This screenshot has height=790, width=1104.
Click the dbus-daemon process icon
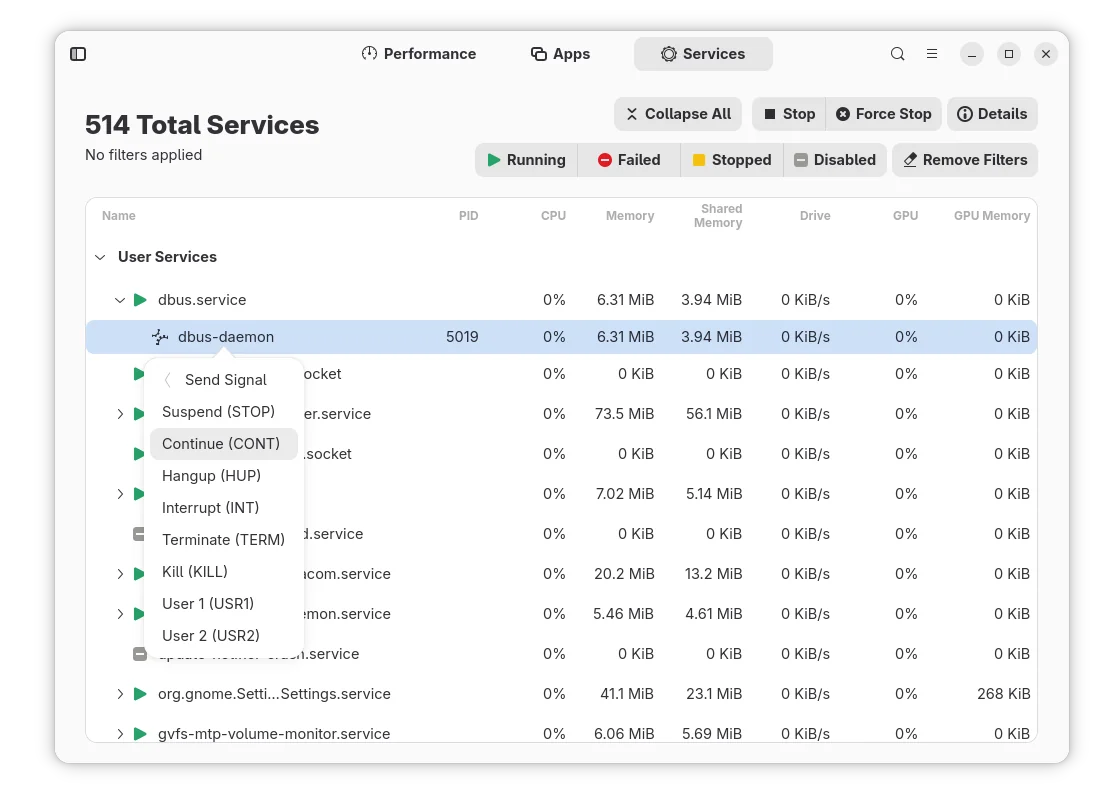[x=160, y=337]
